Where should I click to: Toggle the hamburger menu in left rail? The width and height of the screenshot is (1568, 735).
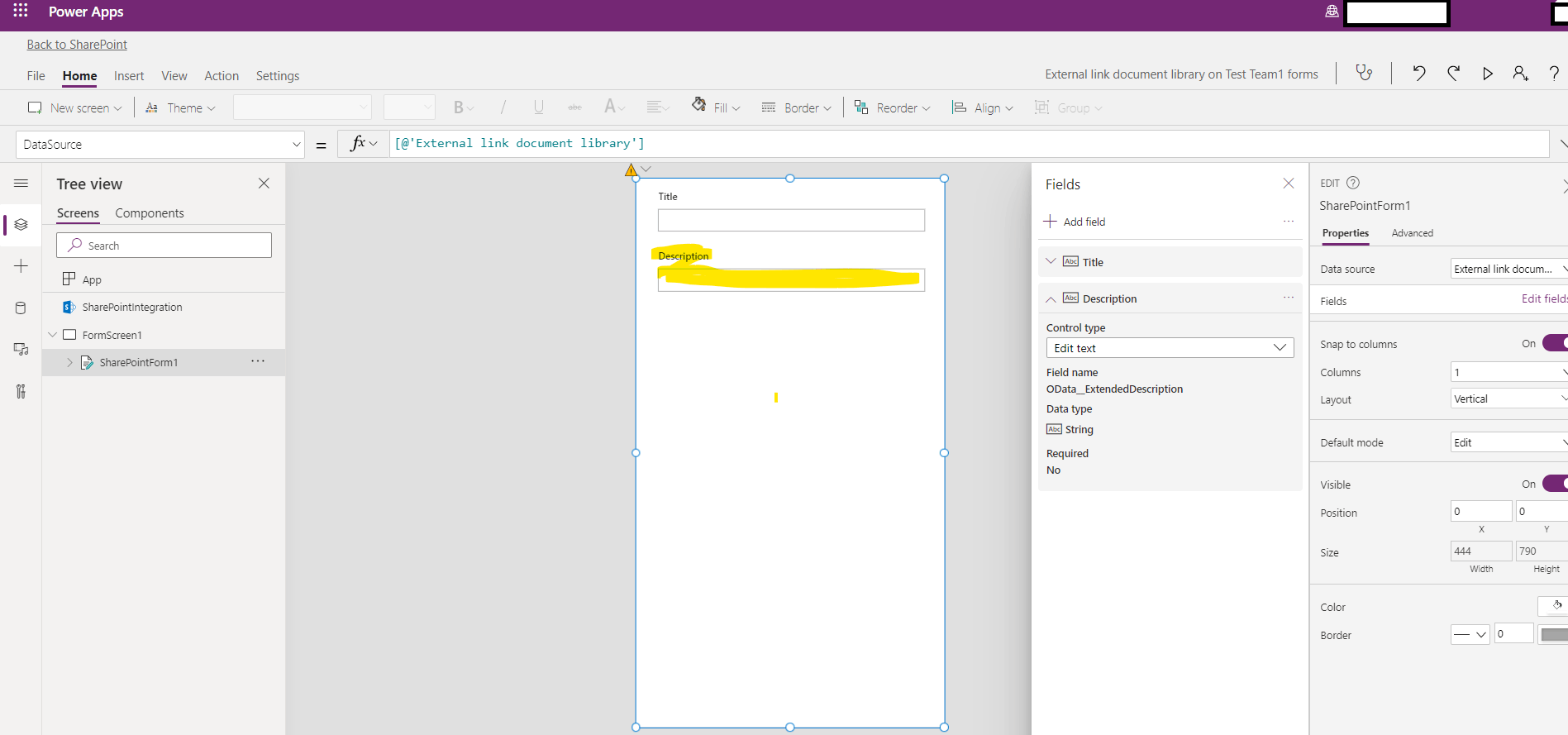tap(21, 183)
